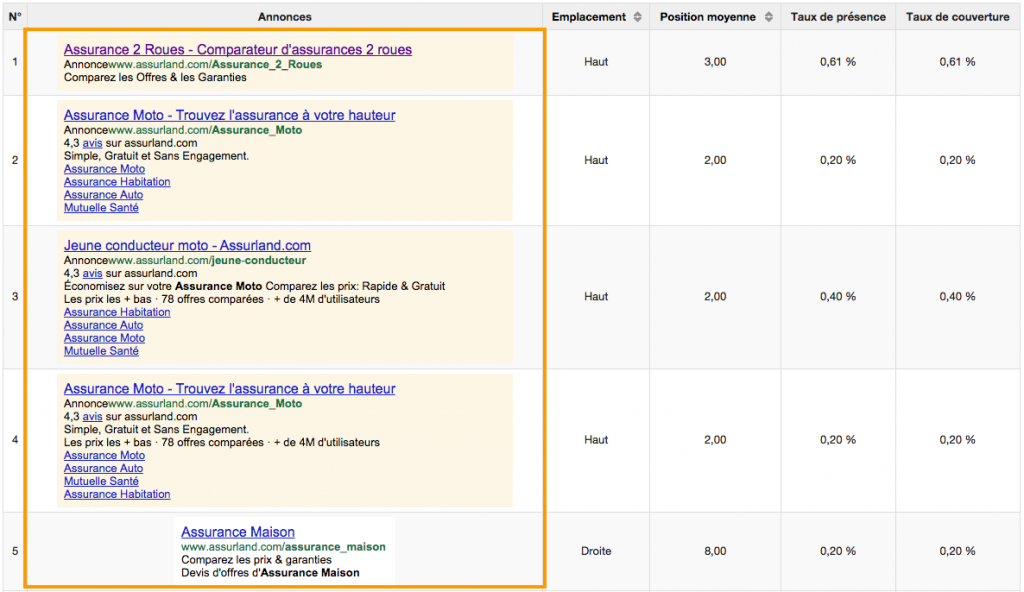The image size is (1024, 592).
Task: Click ad 2's 2,00 Position moyenne value
Action: [x=715, y=160]
